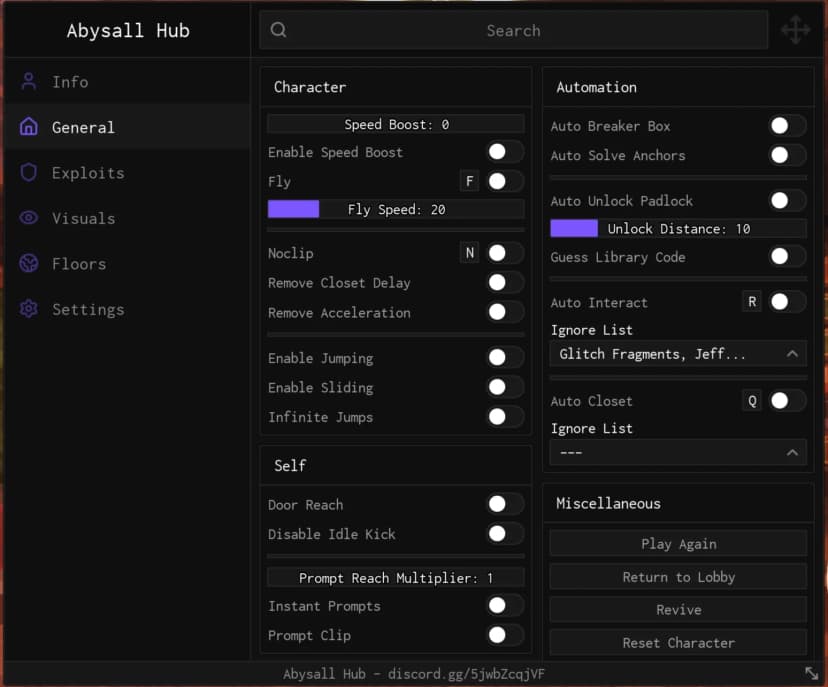
Task: Enable the Auto Interact toggle
Action: tap(788, 302)
